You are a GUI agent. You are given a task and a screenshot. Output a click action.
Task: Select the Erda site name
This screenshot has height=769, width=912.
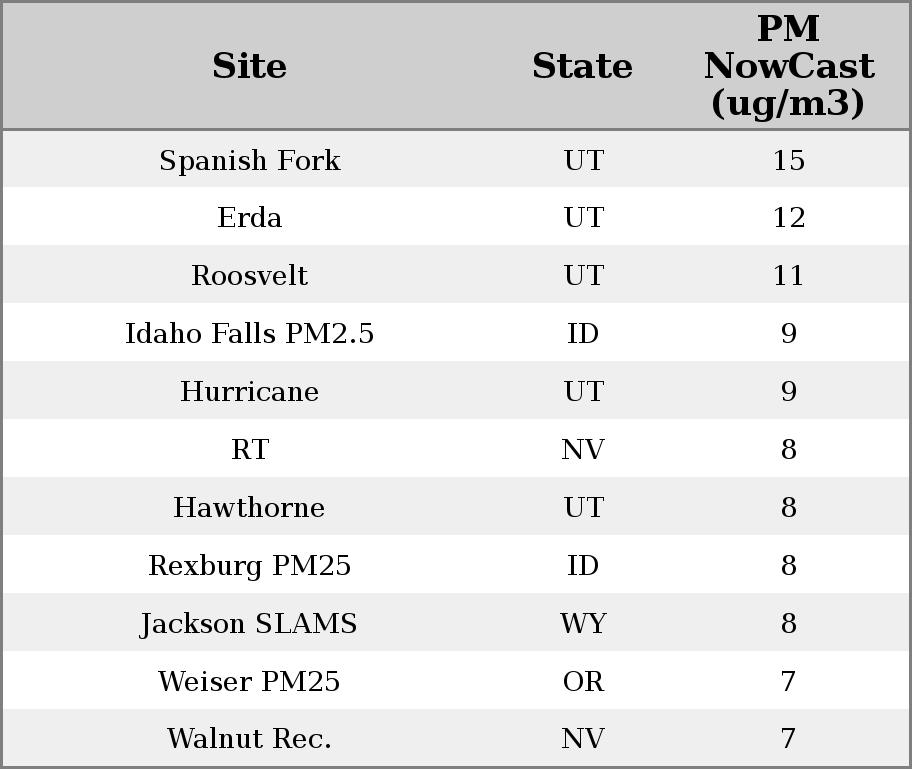[x=249, y=218]
